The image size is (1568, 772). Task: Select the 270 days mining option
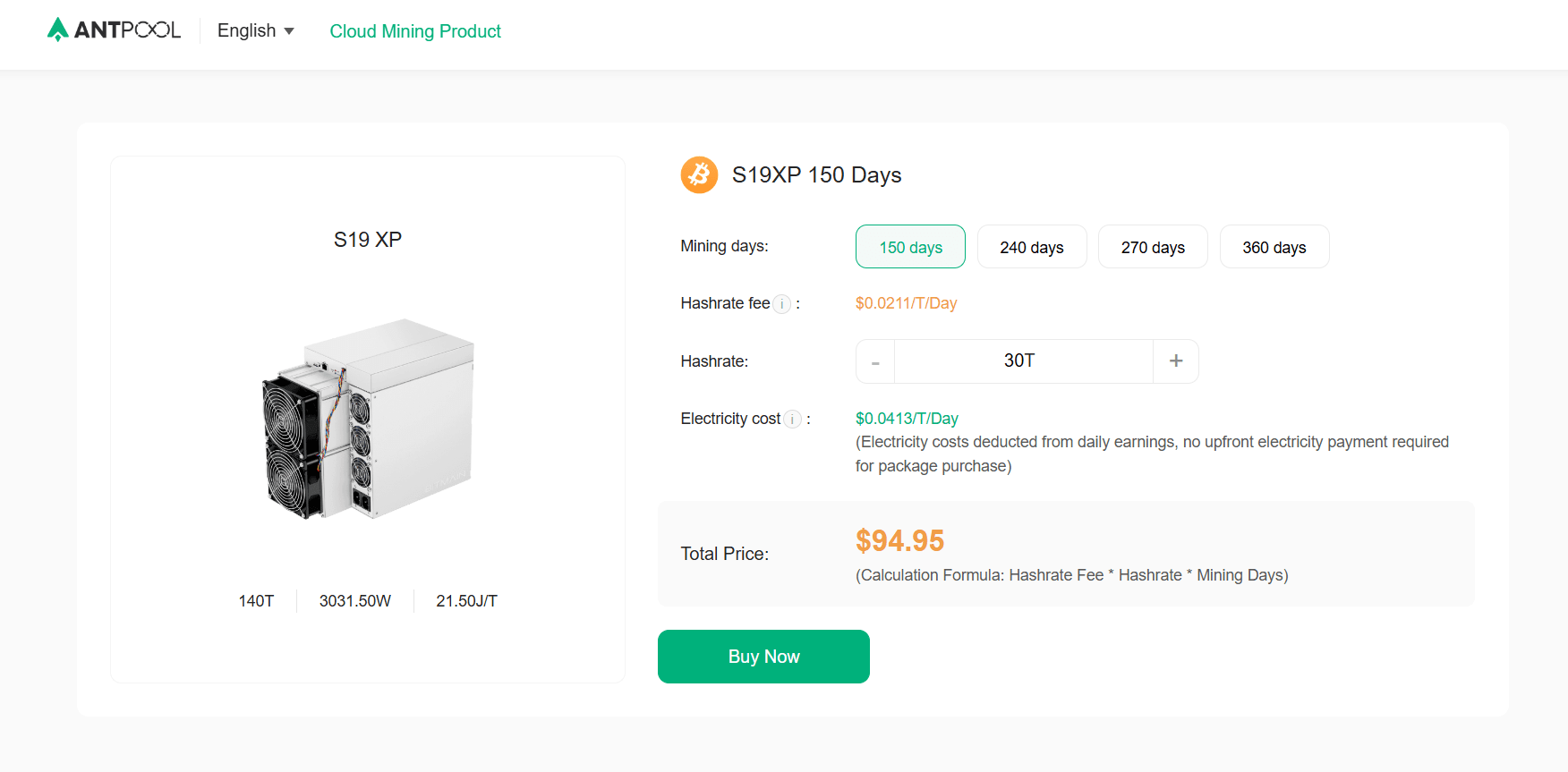click(1153, 247)
